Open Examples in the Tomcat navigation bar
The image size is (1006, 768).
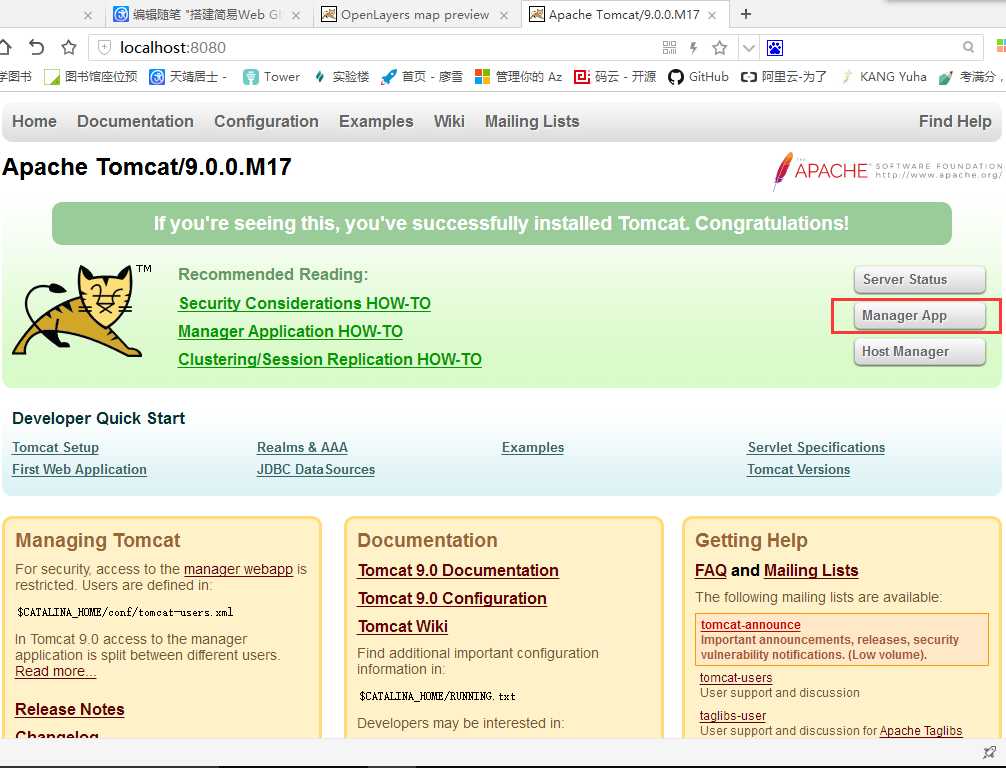376,121
